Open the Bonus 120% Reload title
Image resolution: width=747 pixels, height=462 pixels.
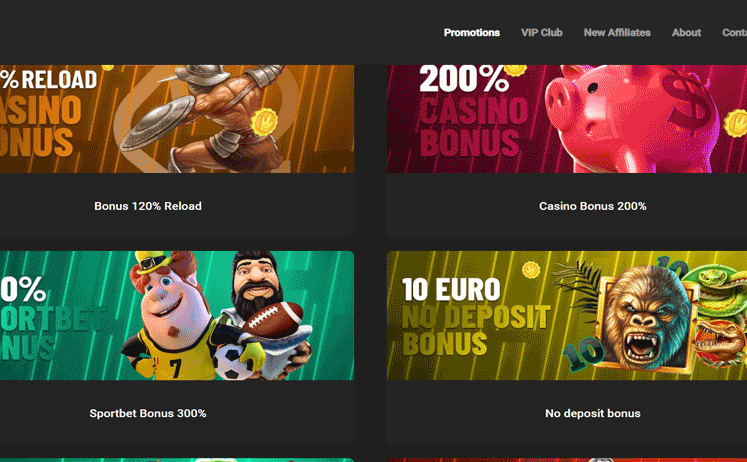(x=148, y=206)
